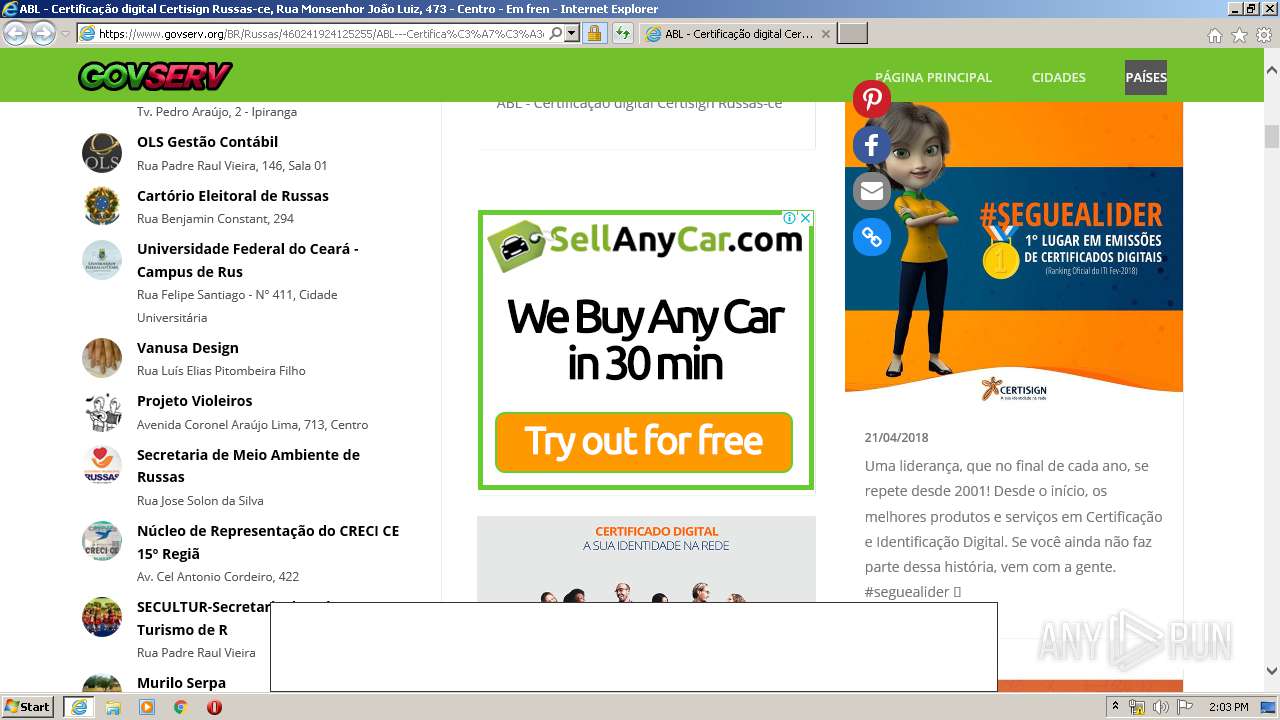The image size is (1280, 720).
Task: Open network icon in system tray
Action: pyautogui.click(x=1136, y=707)
